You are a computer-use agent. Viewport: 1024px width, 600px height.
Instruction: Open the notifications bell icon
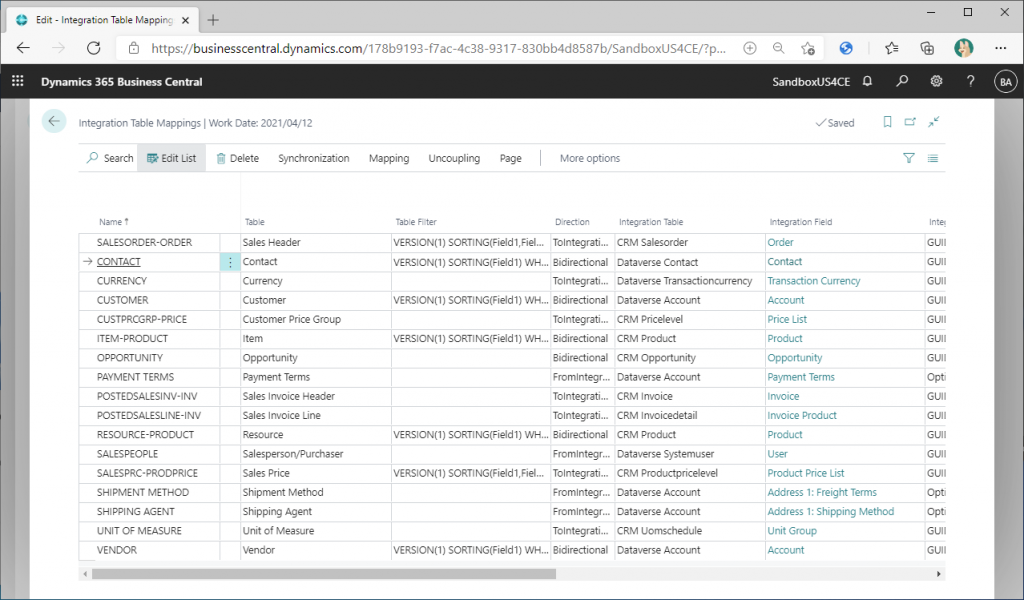[867, 82]
